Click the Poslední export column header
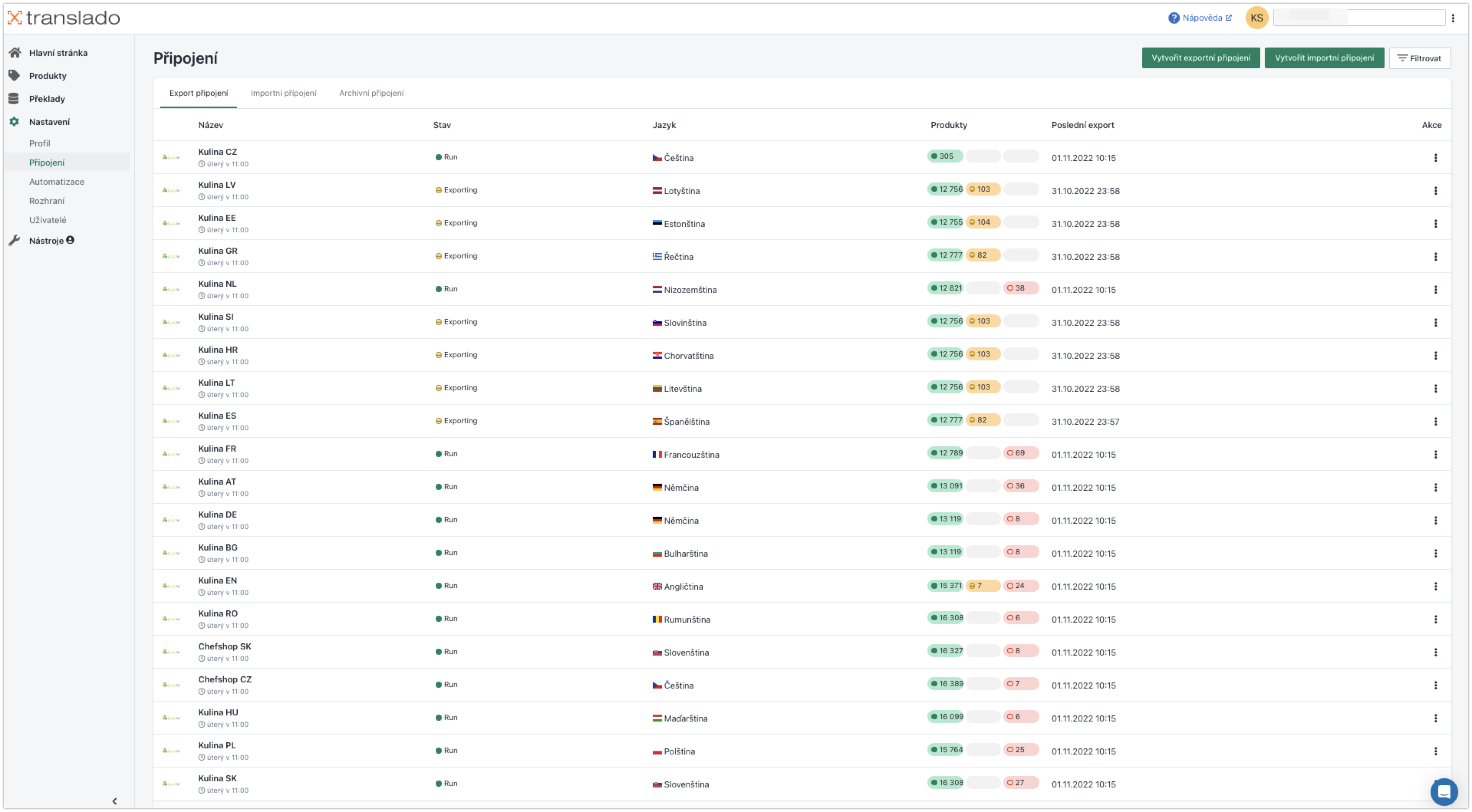The height and width of the screenshot is (812, 1472). pyautogui.click(x=1082, y=125)
